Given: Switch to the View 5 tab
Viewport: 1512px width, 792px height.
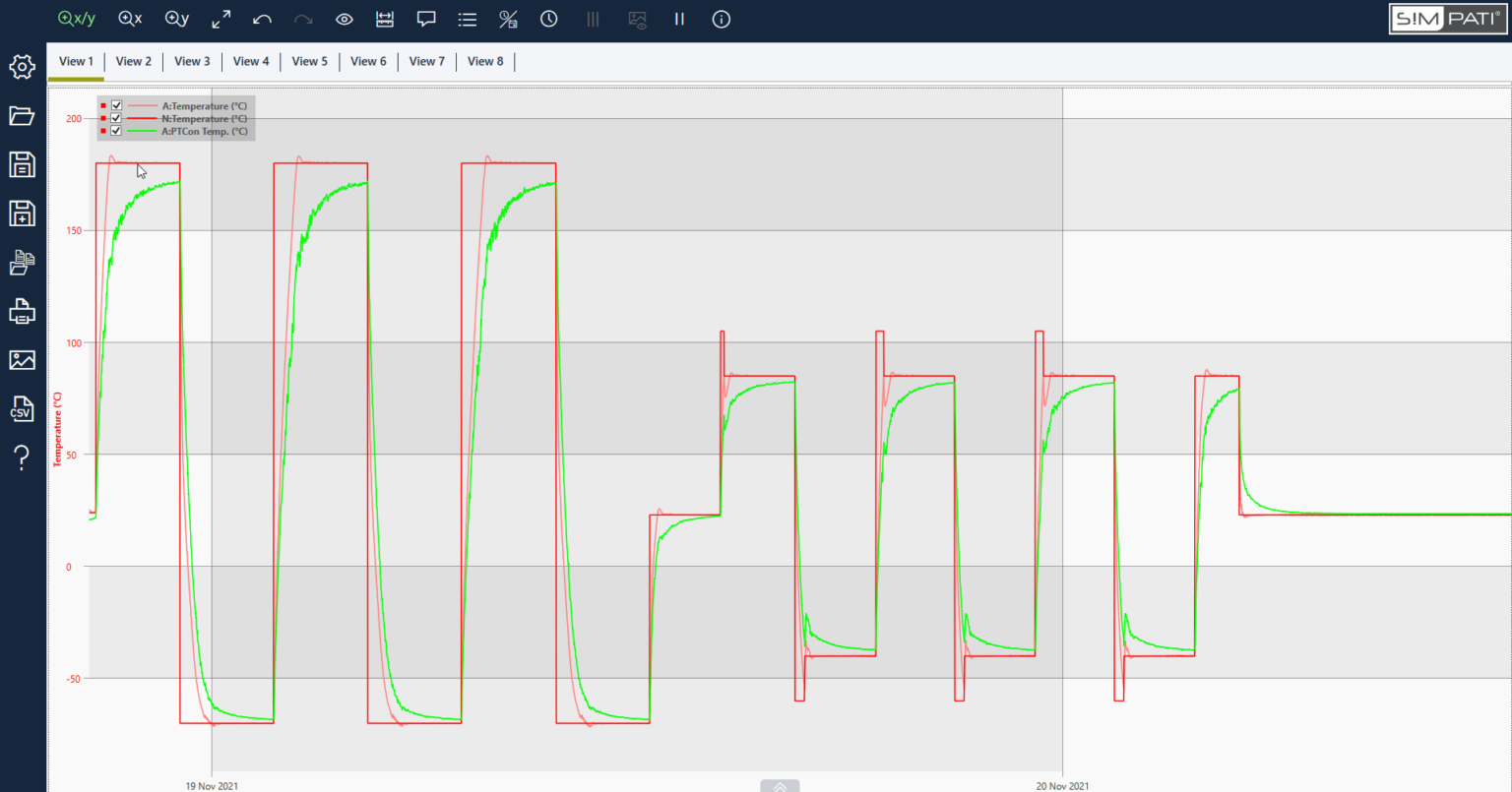Looking at the screenshot, I should [309, 61].
